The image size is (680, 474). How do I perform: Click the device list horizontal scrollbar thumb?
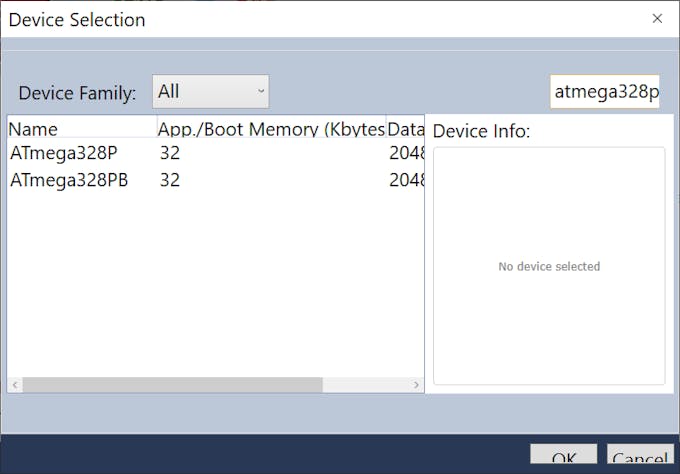[172, 385]
